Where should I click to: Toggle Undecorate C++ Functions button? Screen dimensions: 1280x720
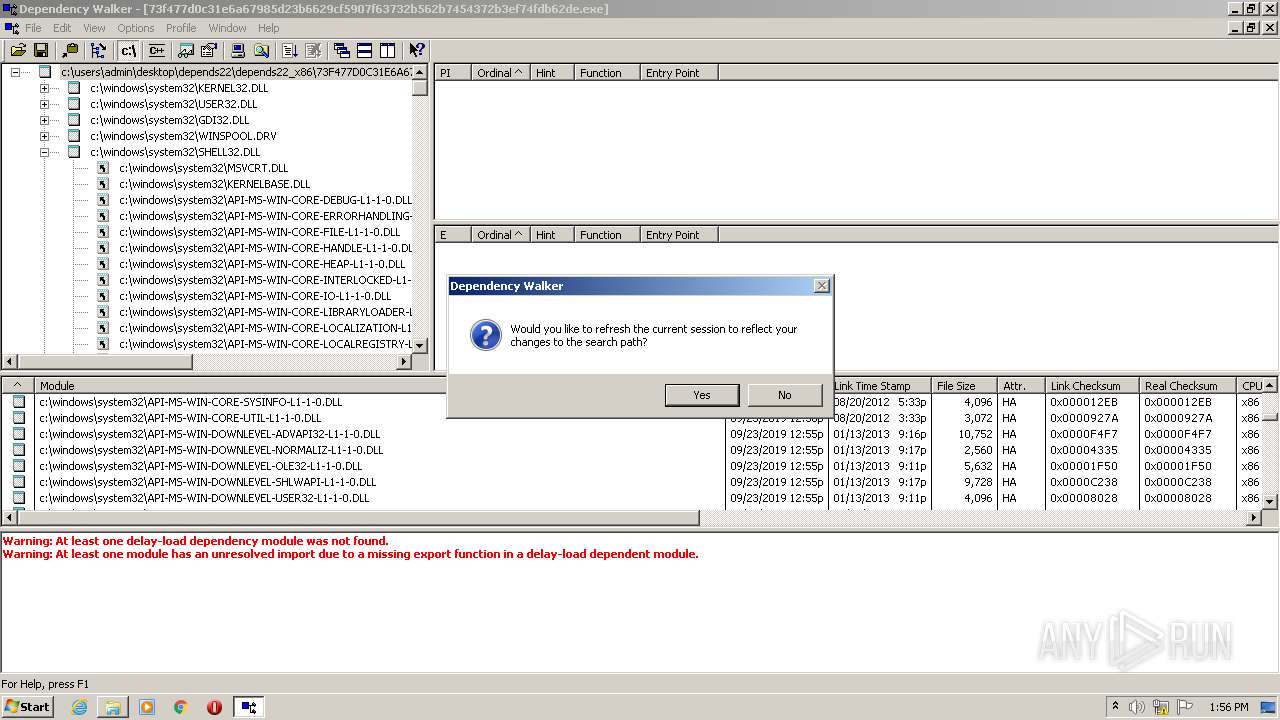tap(156, 50)
